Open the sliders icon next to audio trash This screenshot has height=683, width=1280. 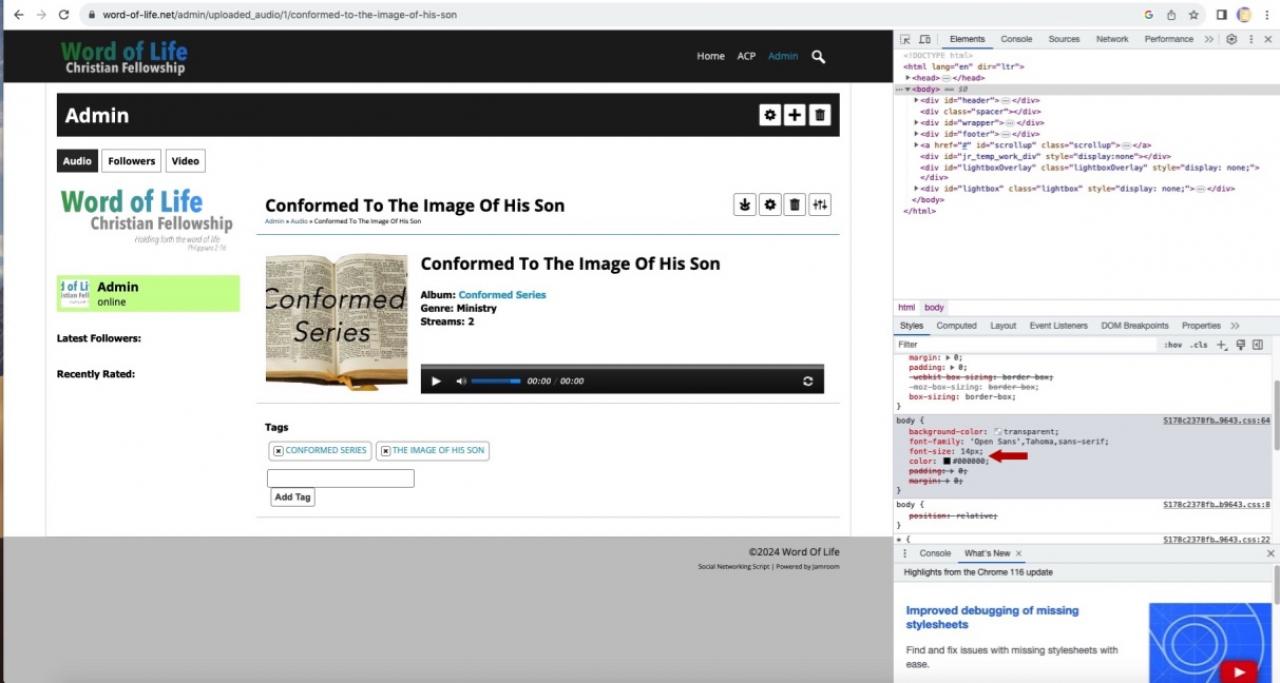point(820,205)
